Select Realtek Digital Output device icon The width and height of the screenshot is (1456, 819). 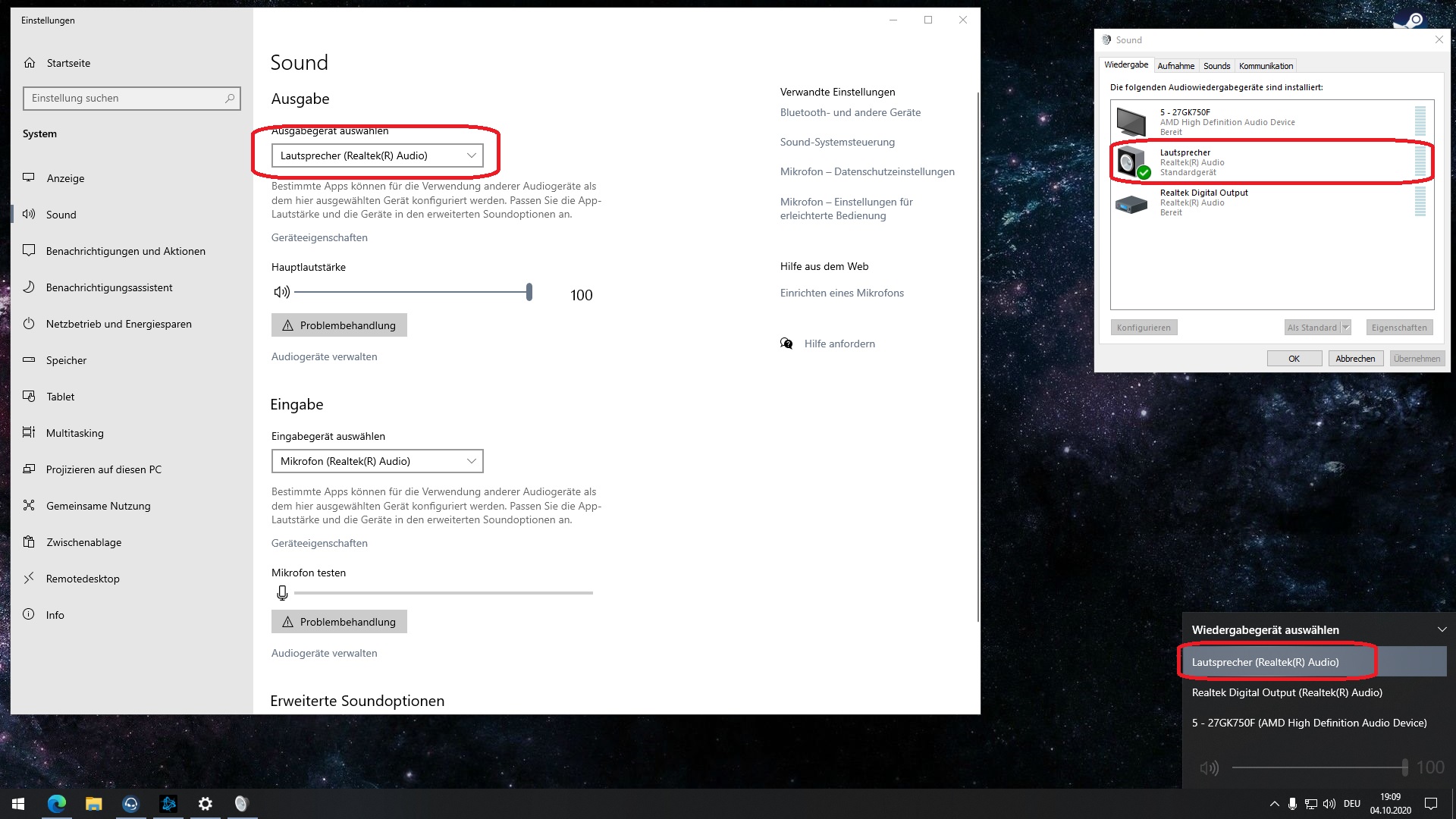click(1131, 203)
